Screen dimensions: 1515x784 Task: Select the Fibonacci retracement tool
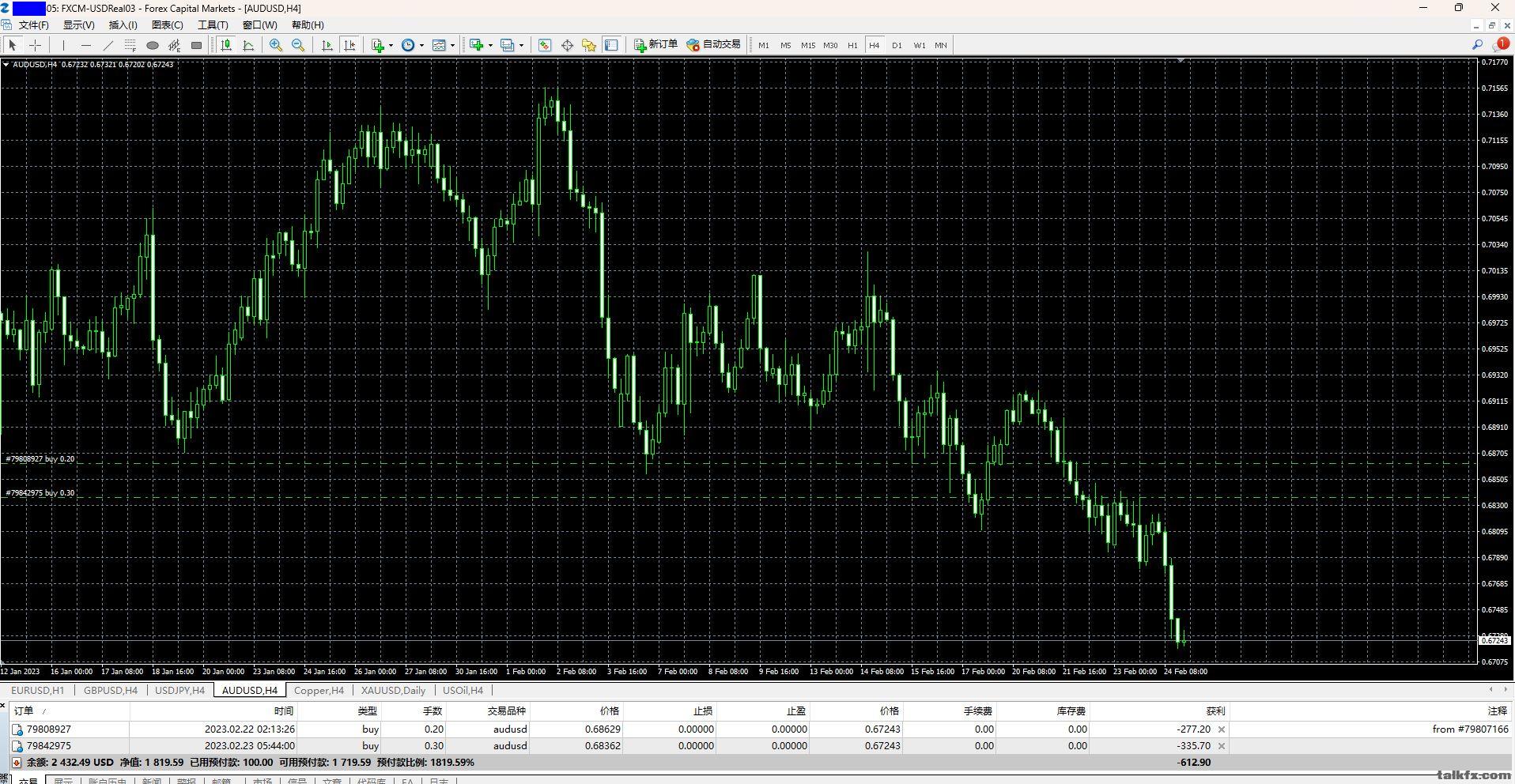coord(130,45)
